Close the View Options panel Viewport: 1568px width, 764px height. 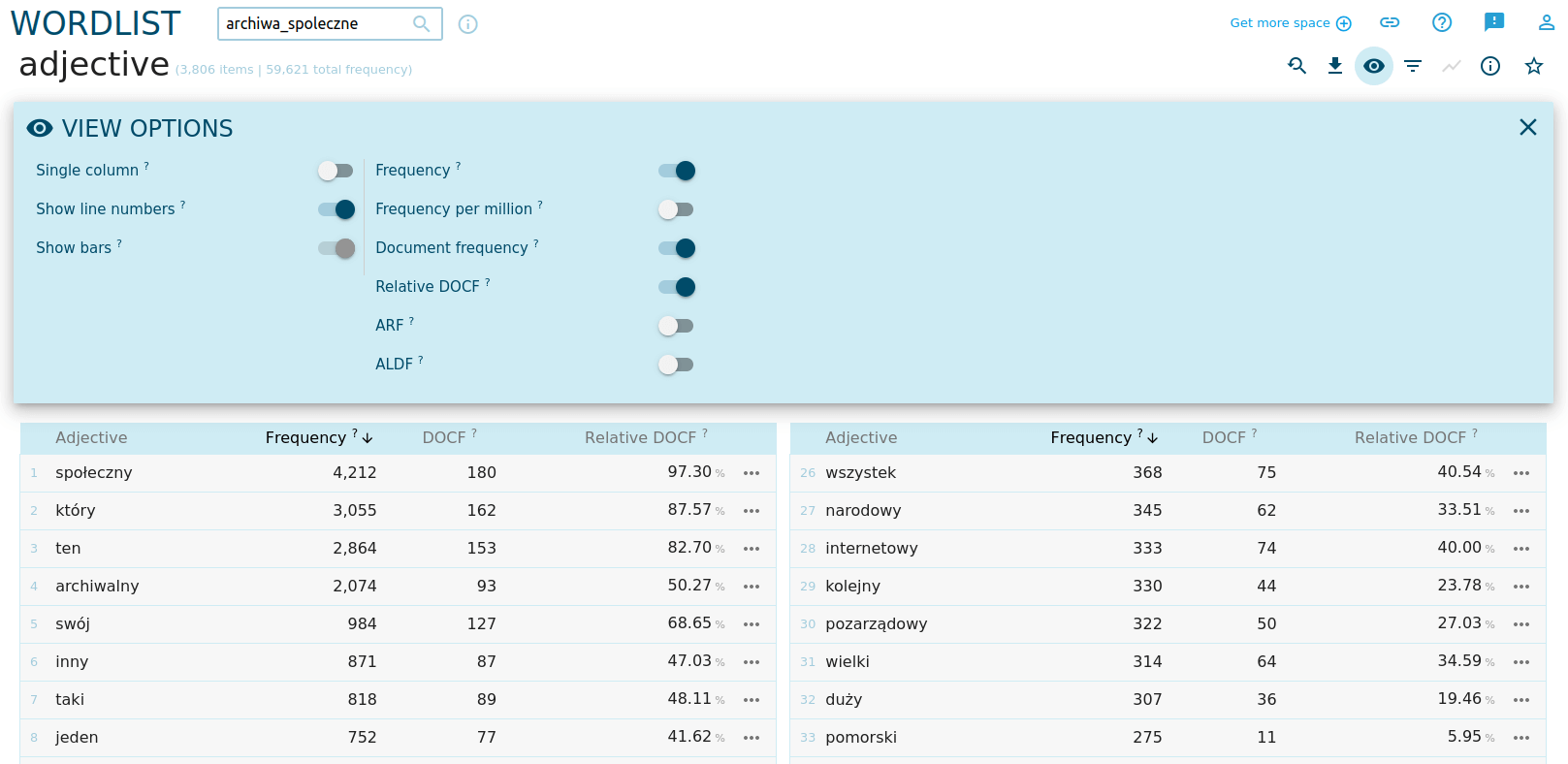click(x=1528, y=127)
